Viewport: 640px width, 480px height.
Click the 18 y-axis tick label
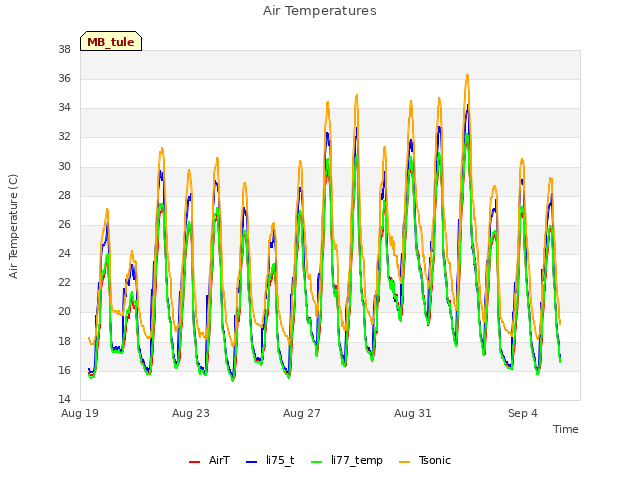click(64, 341)
